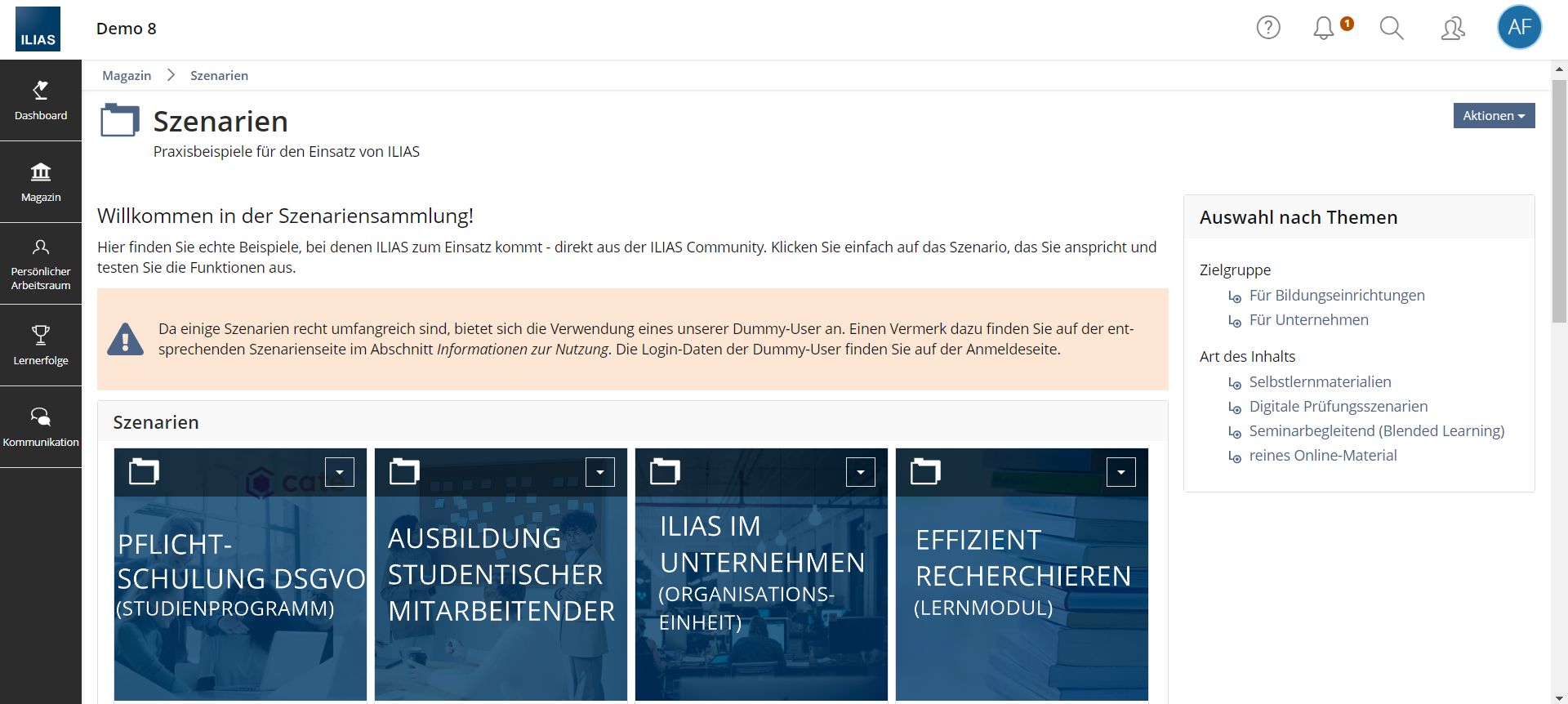The width and height of the screenshot is (1568, 704).
Task: Choose Seminarbegleitend (Blended Learning)
Action: [1377, 431]
